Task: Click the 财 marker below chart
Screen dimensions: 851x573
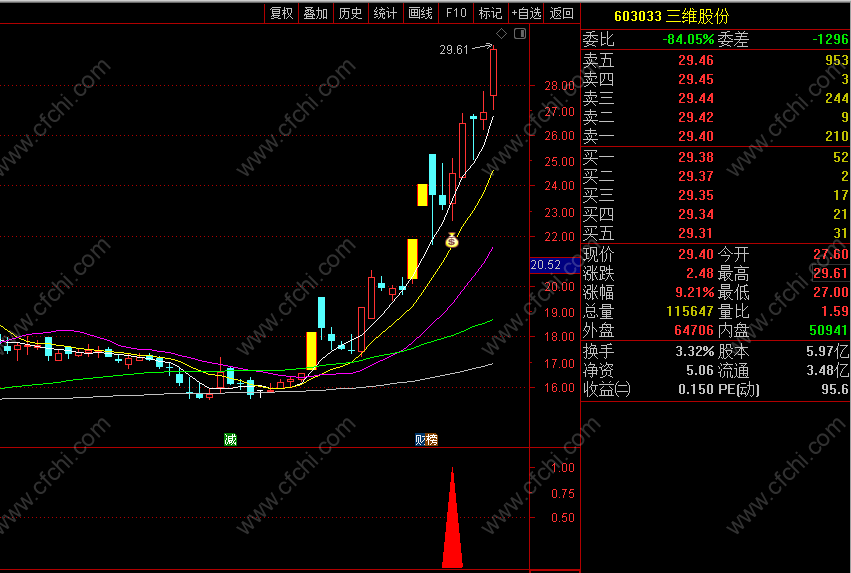Action: [x=420, y=440]
